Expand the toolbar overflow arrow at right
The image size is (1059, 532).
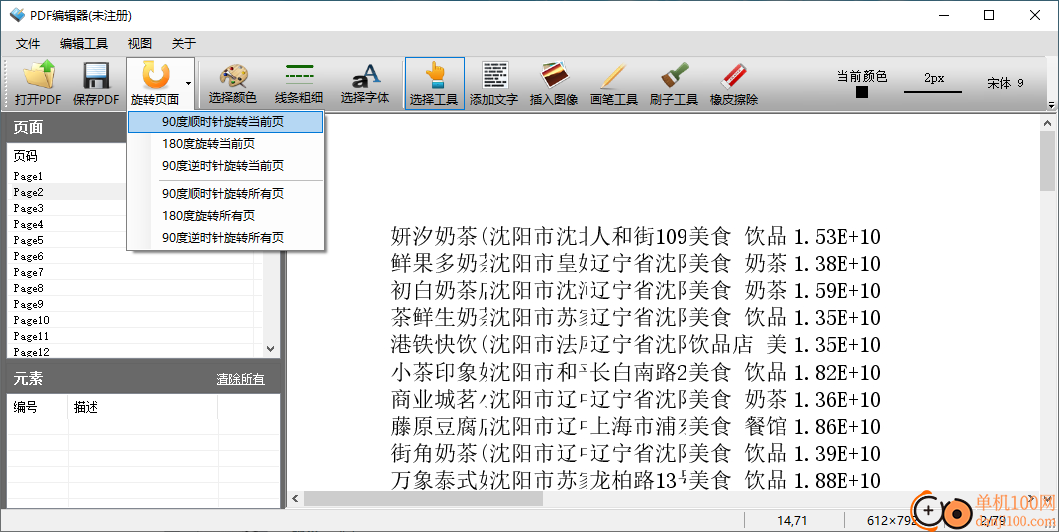(1052, 105)
